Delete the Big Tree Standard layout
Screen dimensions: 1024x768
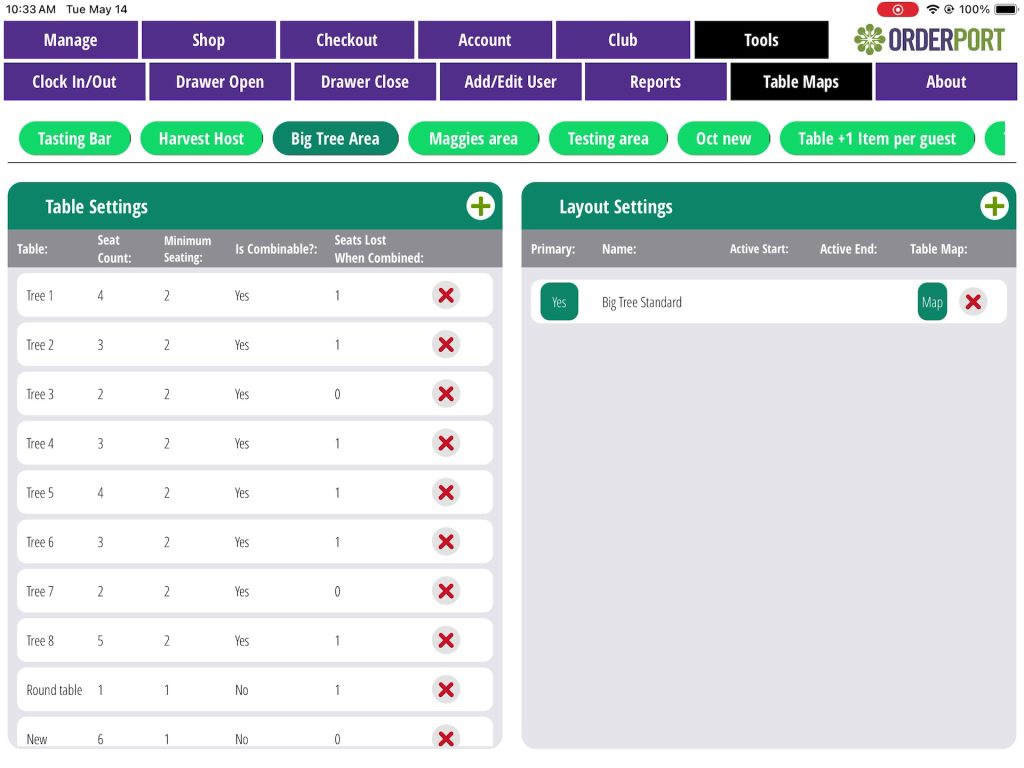click(972, 302)
